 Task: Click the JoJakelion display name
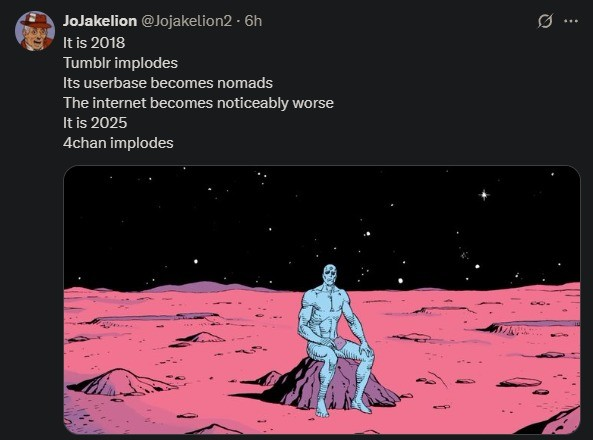tap(100, 21)
